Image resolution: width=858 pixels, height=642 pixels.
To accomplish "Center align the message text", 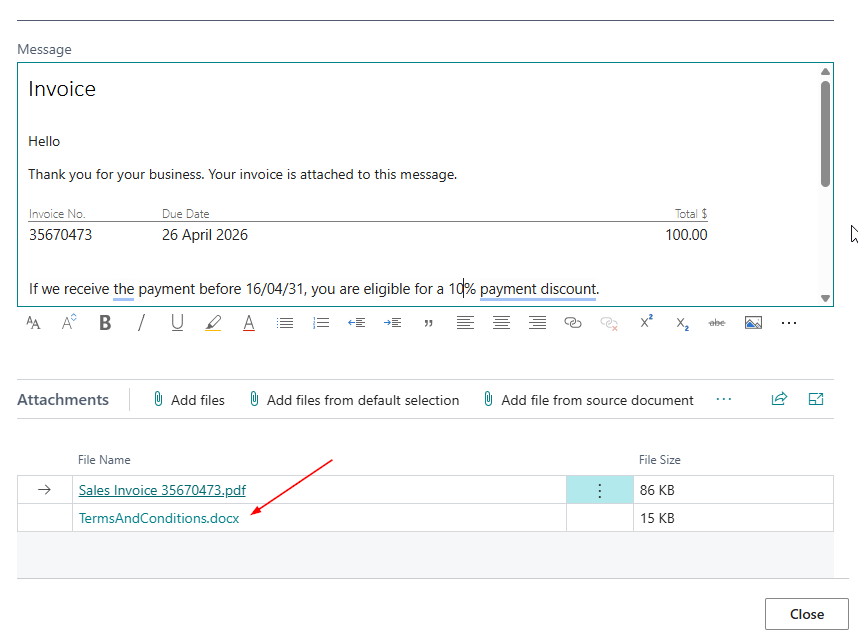I will pos(501,323).
